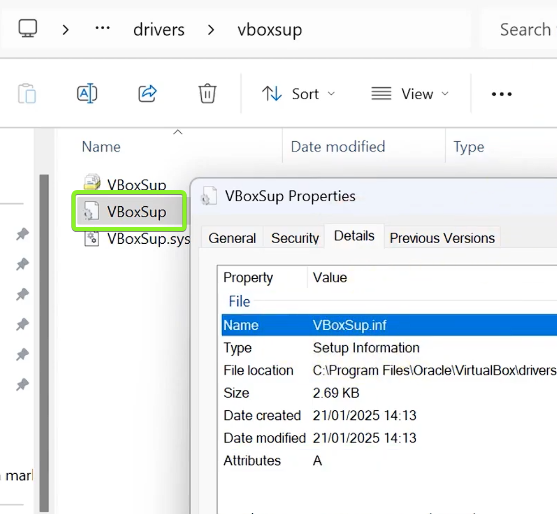Select the highlighted VBoxSup setup information file
The height and width of the screenshot is (514, 557).
pyautogui.click(x=129, y=212)
